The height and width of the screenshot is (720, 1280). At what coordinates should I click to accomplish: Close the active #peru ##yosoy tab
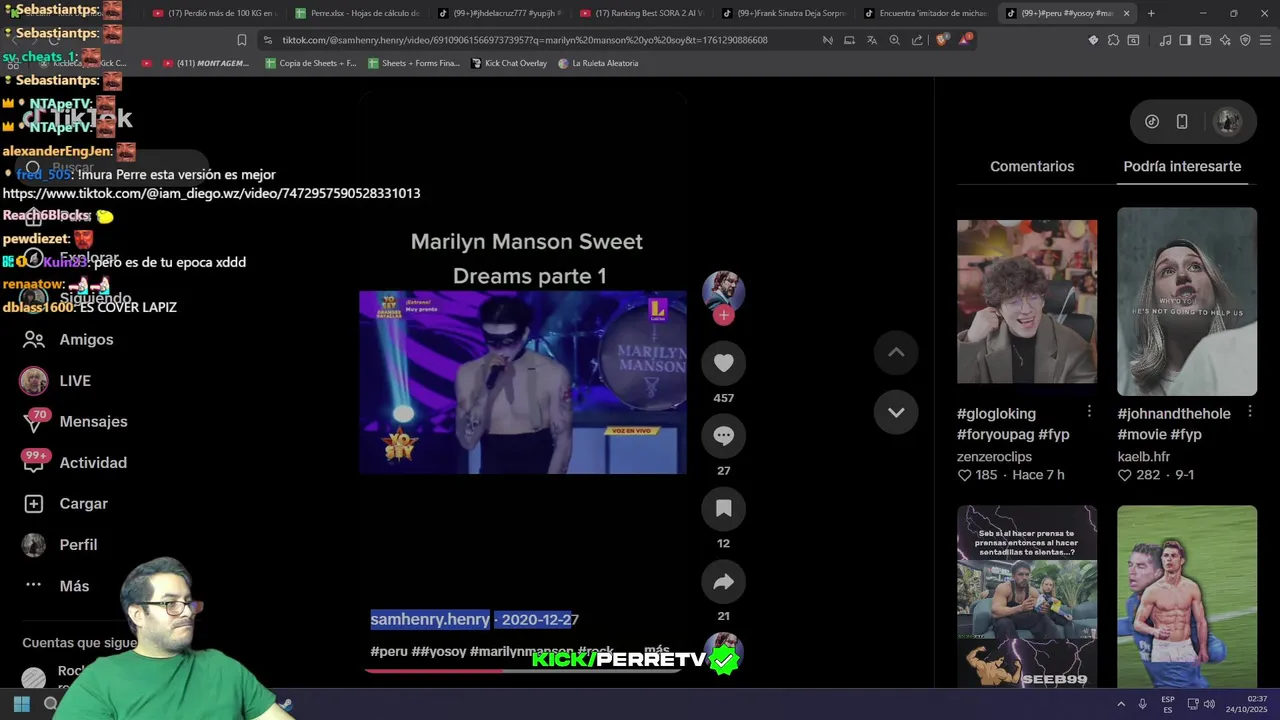tap(1127, 13)
